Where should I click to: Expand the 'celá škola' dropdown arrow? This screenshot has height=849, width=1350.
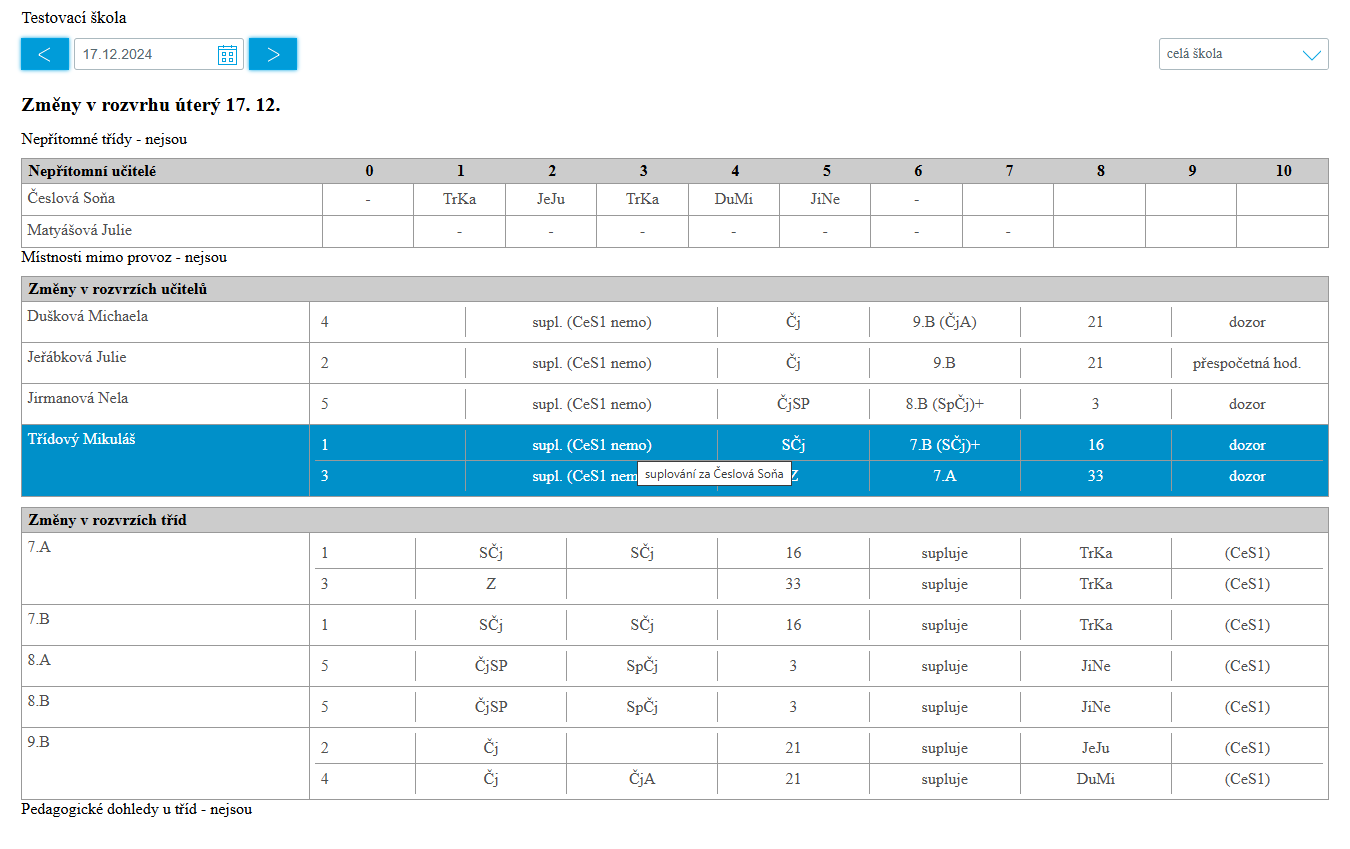[x=1312, y=55]
